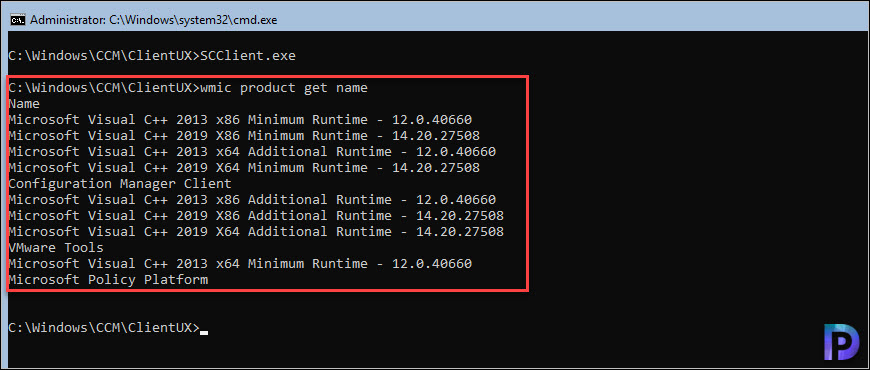Click the SCClient.exe command line
Image resolution: width=870 pixels, height=370 pixels.
pyautogui.click(x=152, y=55)
